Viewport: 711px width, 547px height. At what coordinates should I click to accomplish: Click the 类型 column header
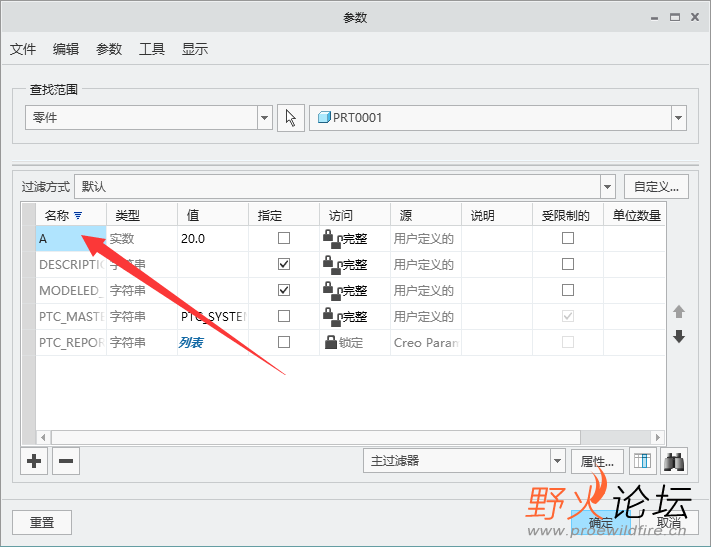(141, 215)
